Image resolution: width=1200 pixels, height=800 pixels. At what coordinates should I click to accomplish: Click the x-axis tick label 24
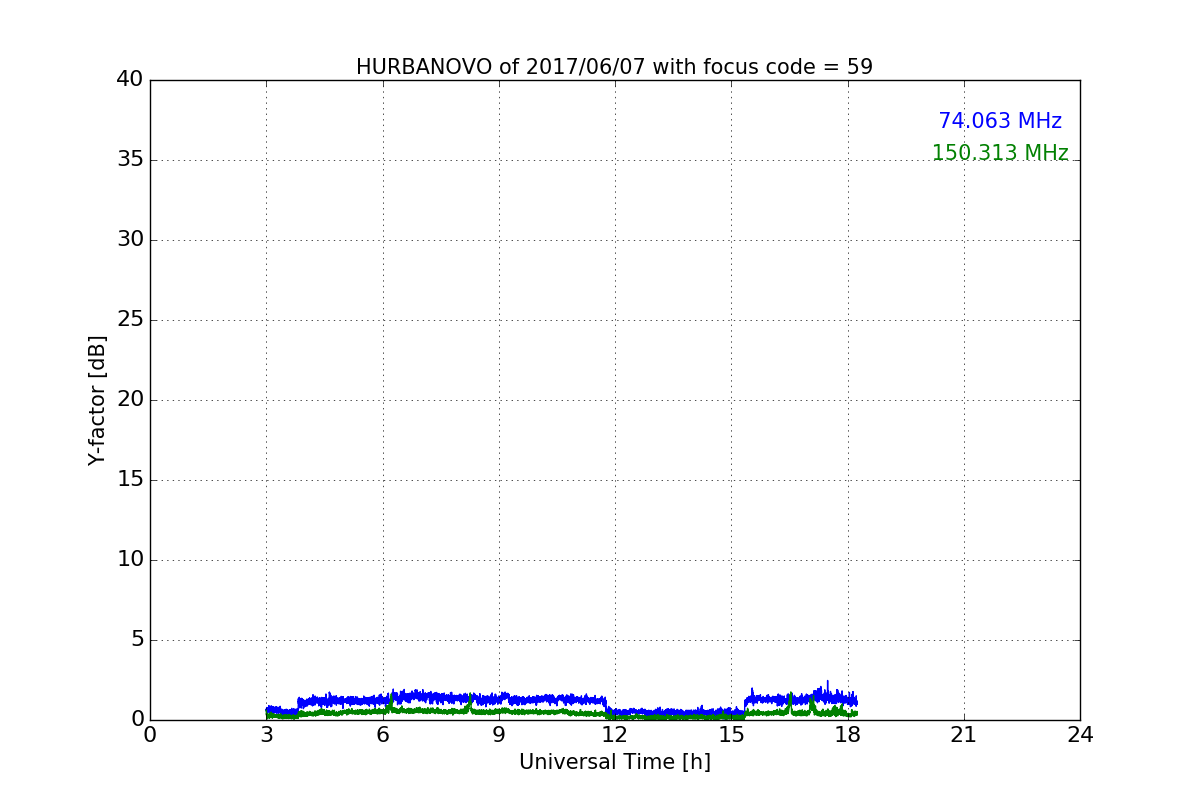[x=1080, y=735]
